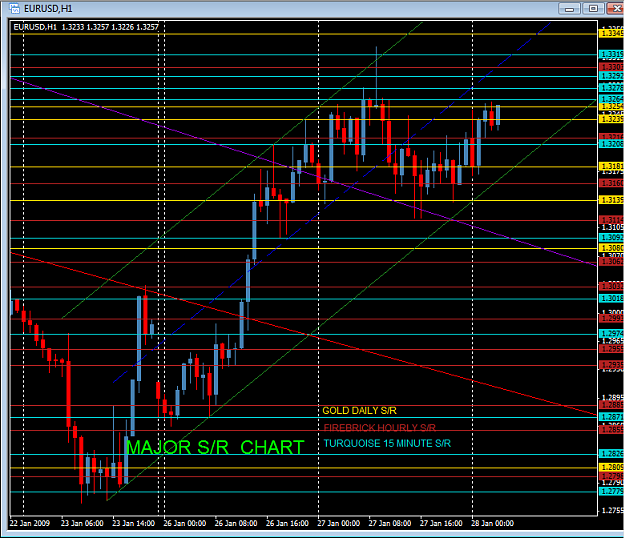This screenshot has width=625, height=538.
Task: Click the turquoise 1.2871 price tag
Action: coord(611,417)
